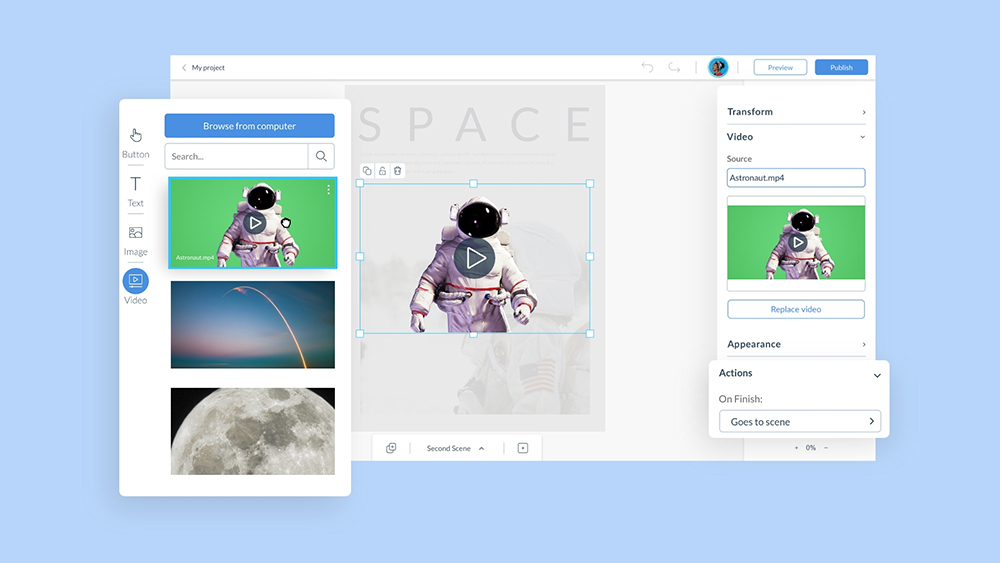Zoom in with the plus icon
This screenshot has height=563, width=1000.
pyautogui.click(x=796, y=448)
